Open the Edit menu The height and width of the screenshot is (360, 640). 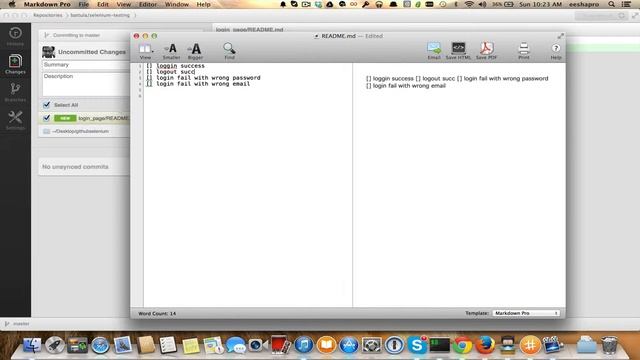(103, 4)
